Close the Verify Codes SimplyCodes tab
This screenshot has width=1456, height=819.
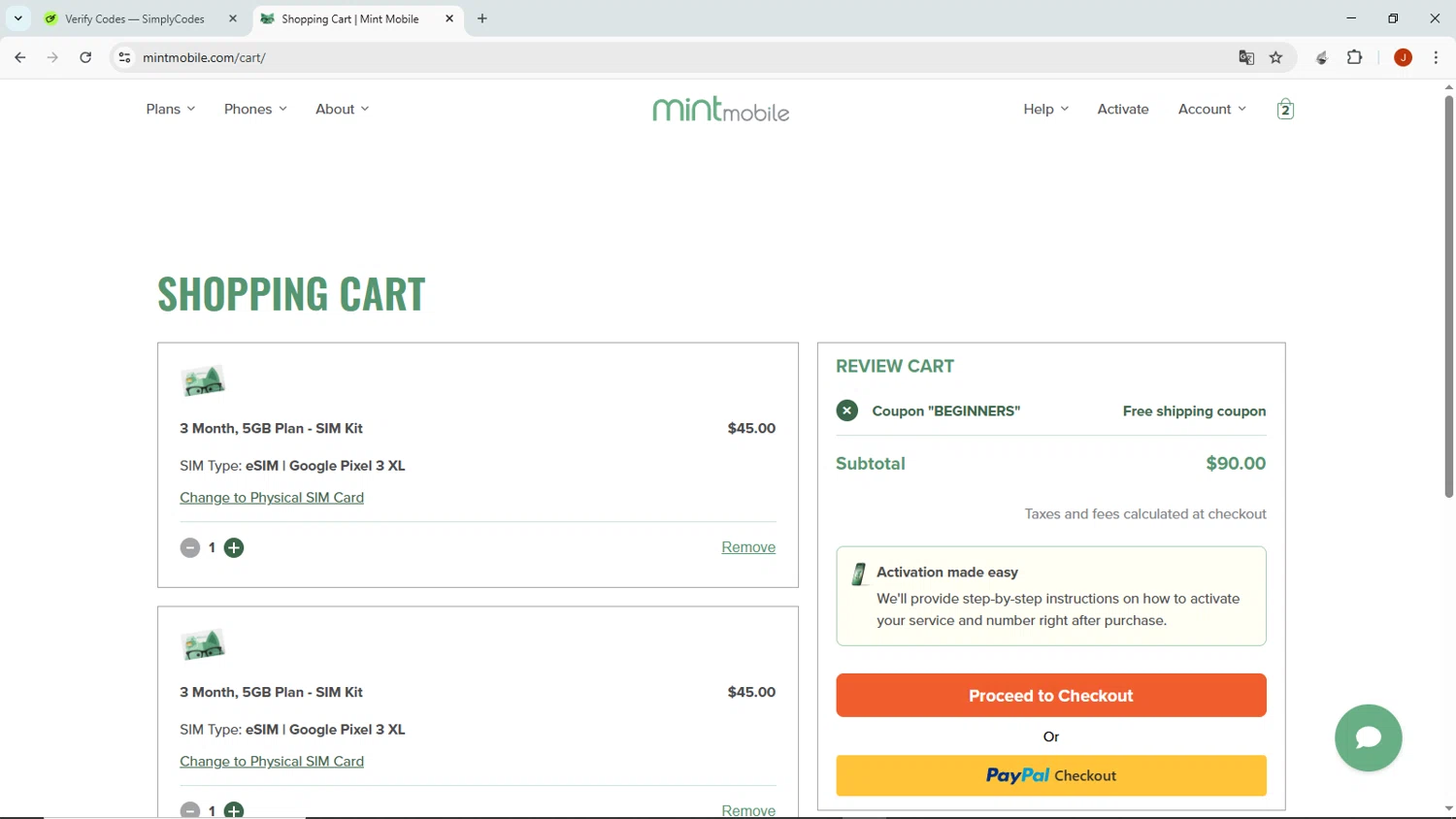pos(233,18)
